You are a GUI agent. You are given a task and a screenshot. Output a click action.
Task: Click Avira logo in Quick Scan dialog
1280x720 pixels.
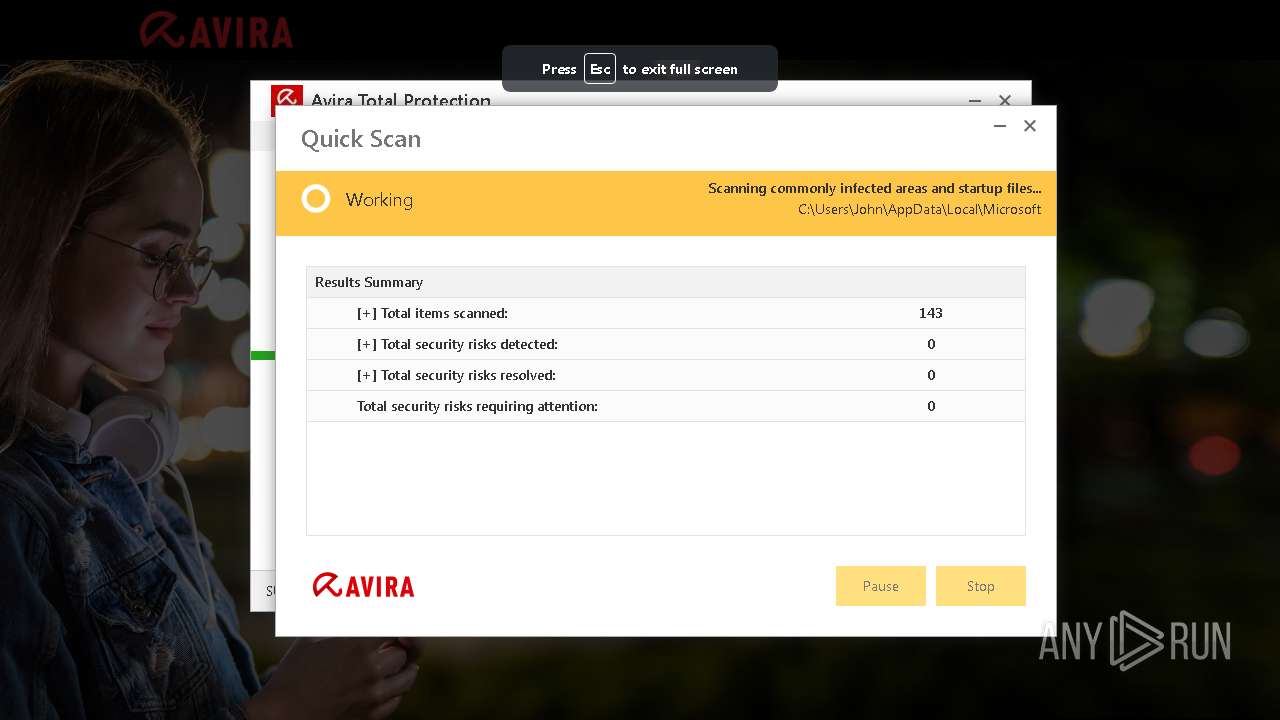click(x=363, y=585)
